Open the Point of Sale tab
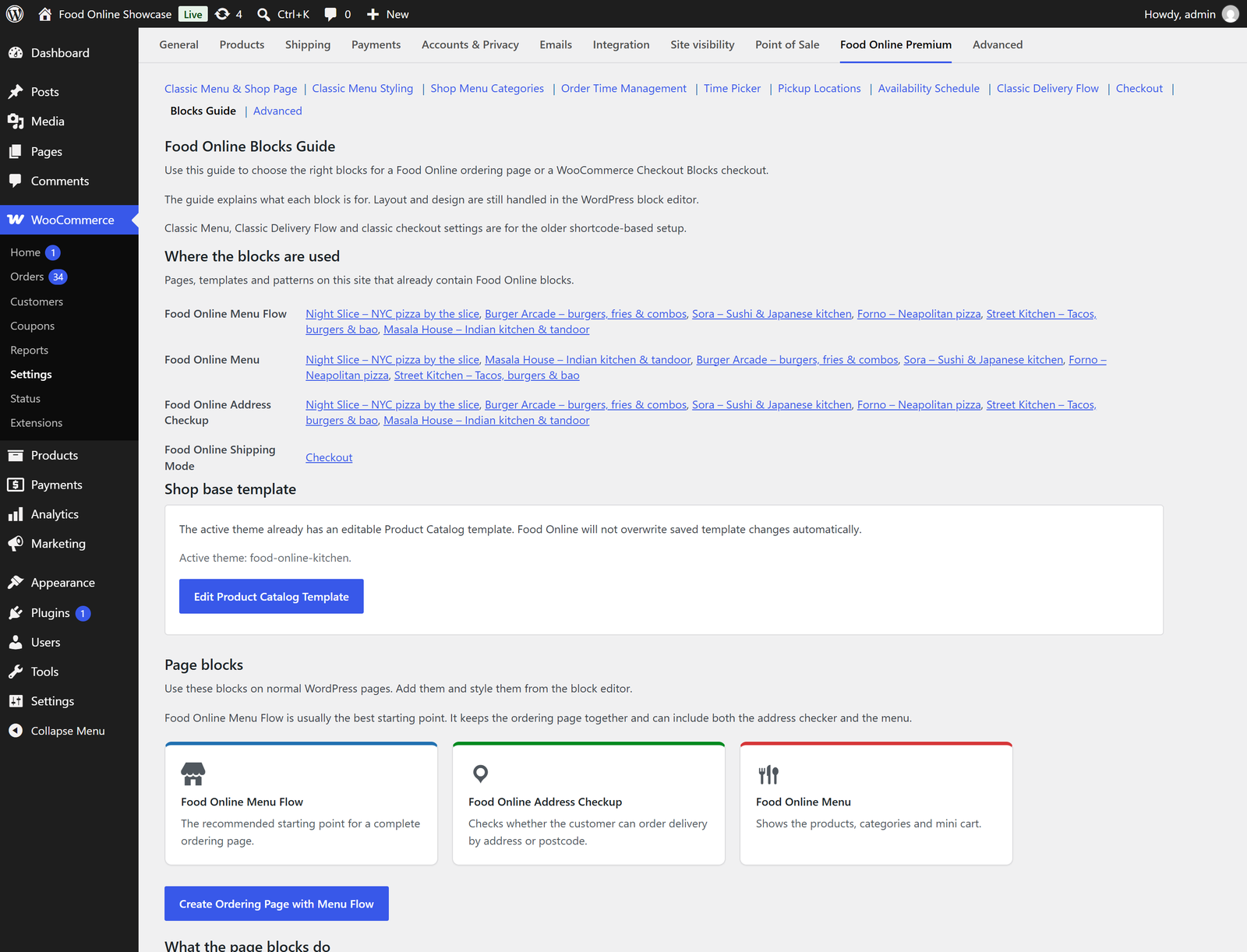The width and height of the screenshot is (1247, 952). click(787, 45)
